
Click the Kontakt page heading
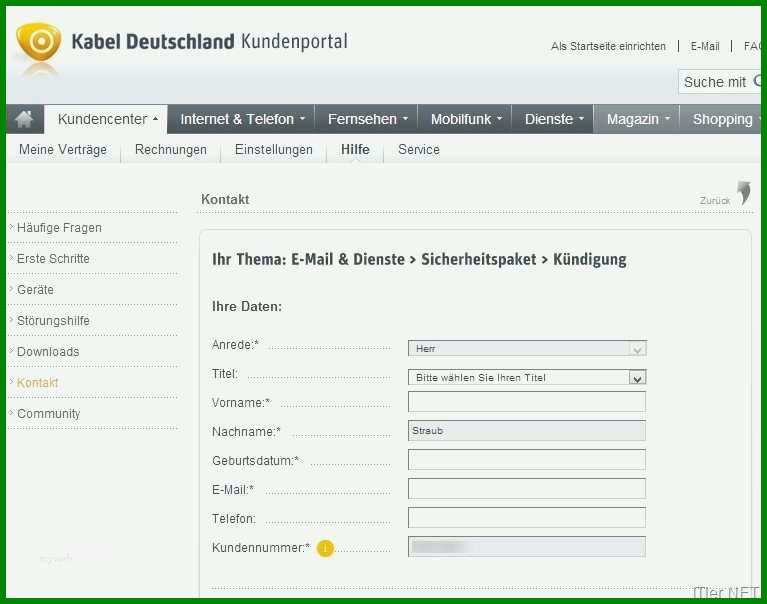225,200
